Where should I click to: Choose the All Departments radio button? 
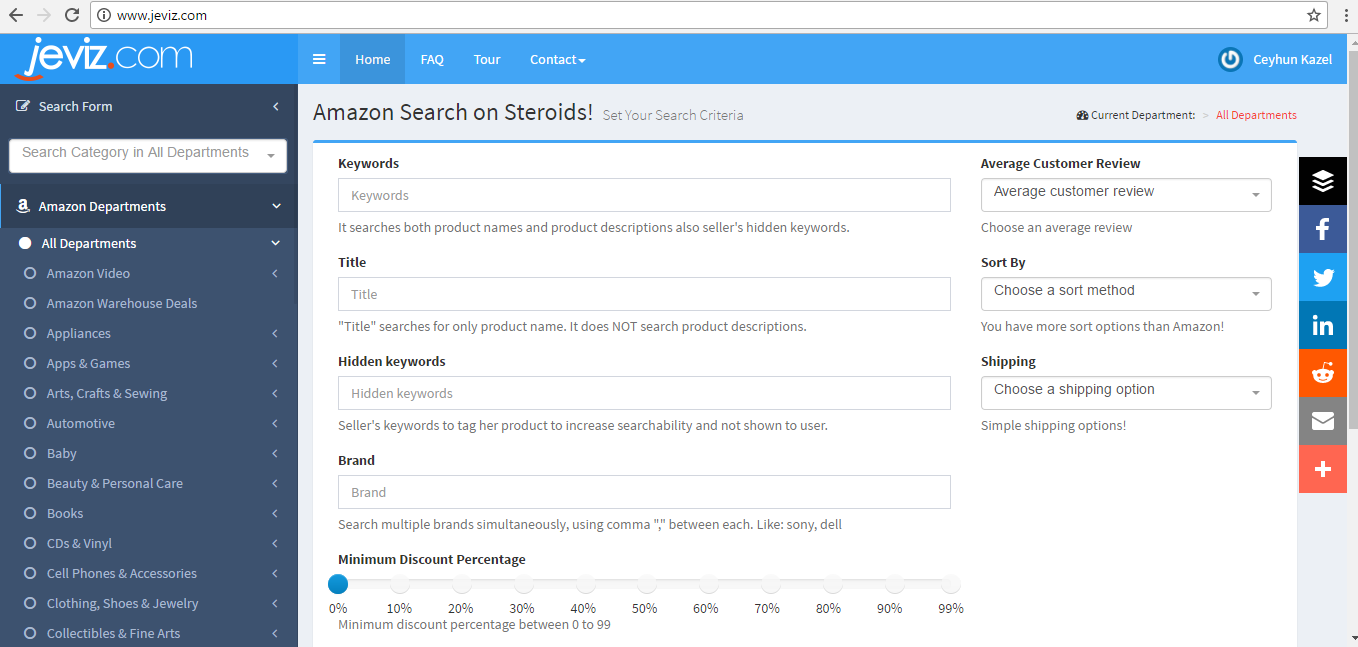[x=25, y=243]
